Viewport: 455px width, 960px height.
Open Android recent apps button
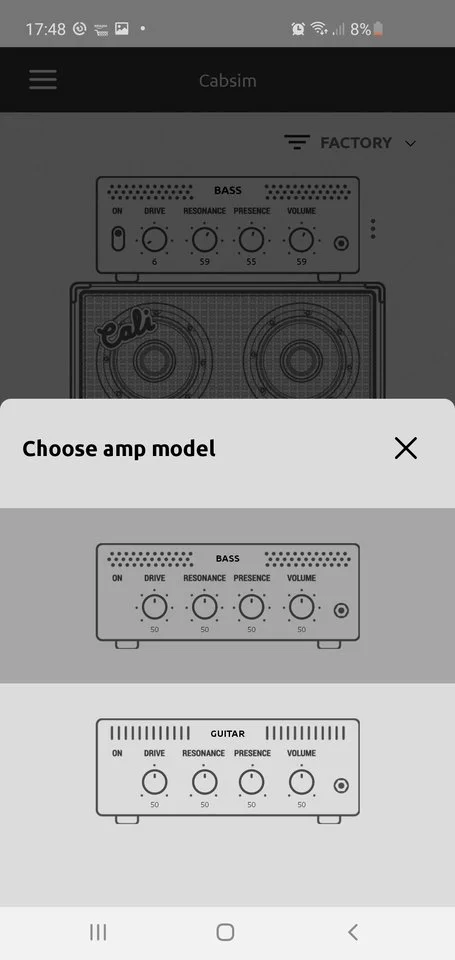click(98, 932)
